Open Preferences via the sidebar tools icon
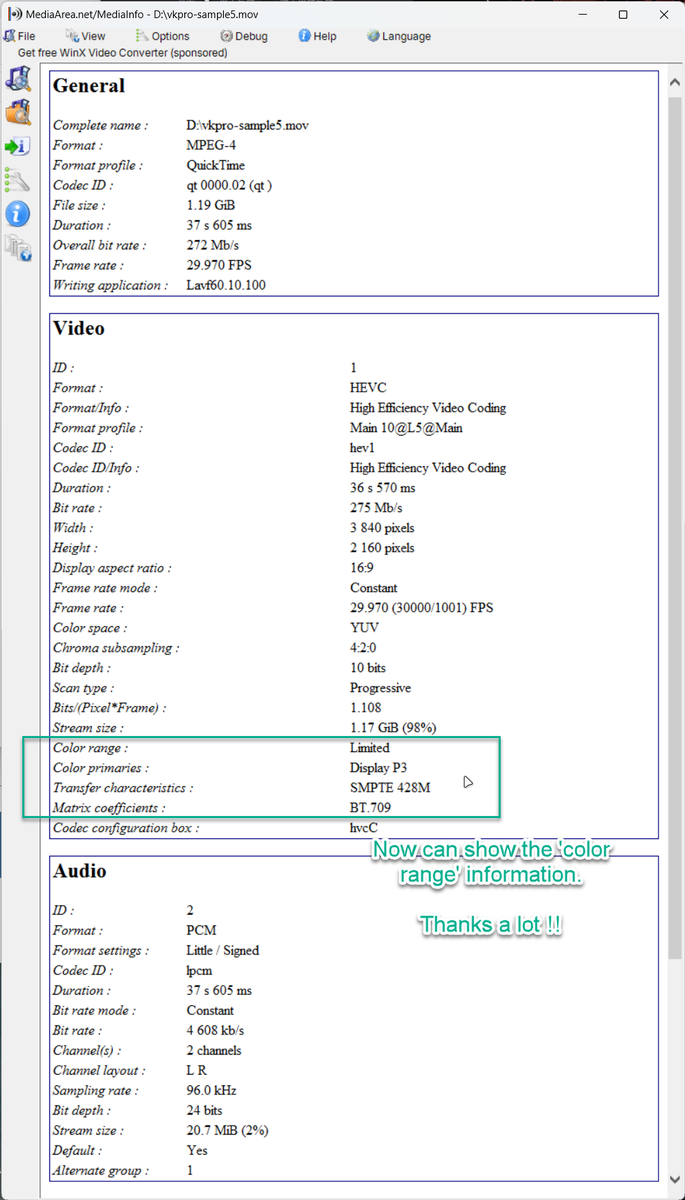This screenshot has width=685, height=1200. click(x=18, y=180)
